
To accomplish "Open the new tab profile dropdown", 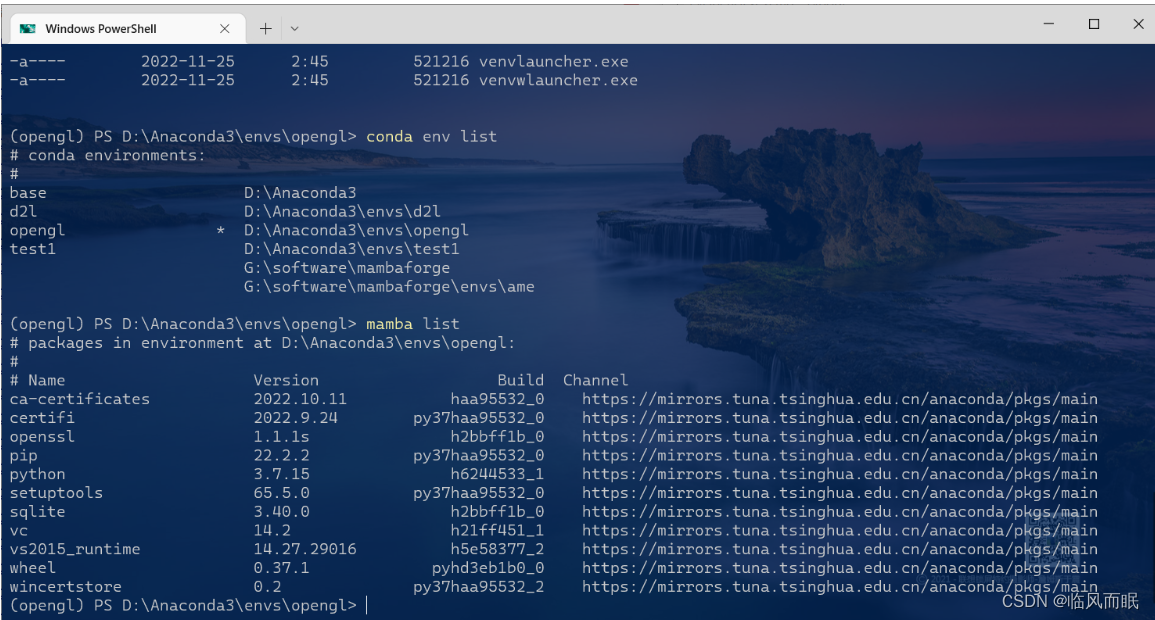I will tap(295, 29).
